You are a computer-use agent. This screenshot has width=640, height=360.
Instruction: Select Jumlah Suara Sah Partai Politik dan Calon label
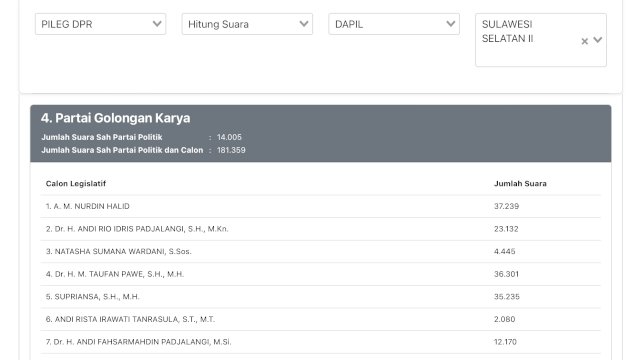(x=122, y=150)
